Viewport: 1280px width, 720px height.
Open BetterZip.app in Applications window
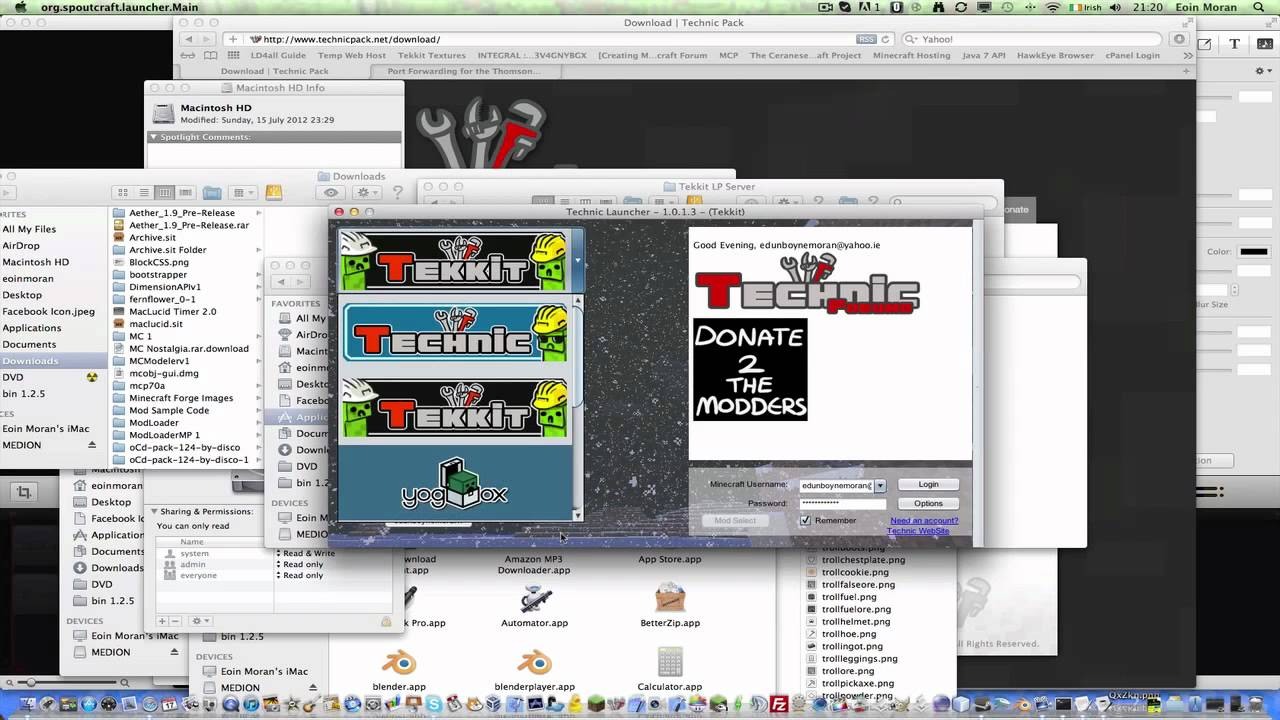[670, 605]
